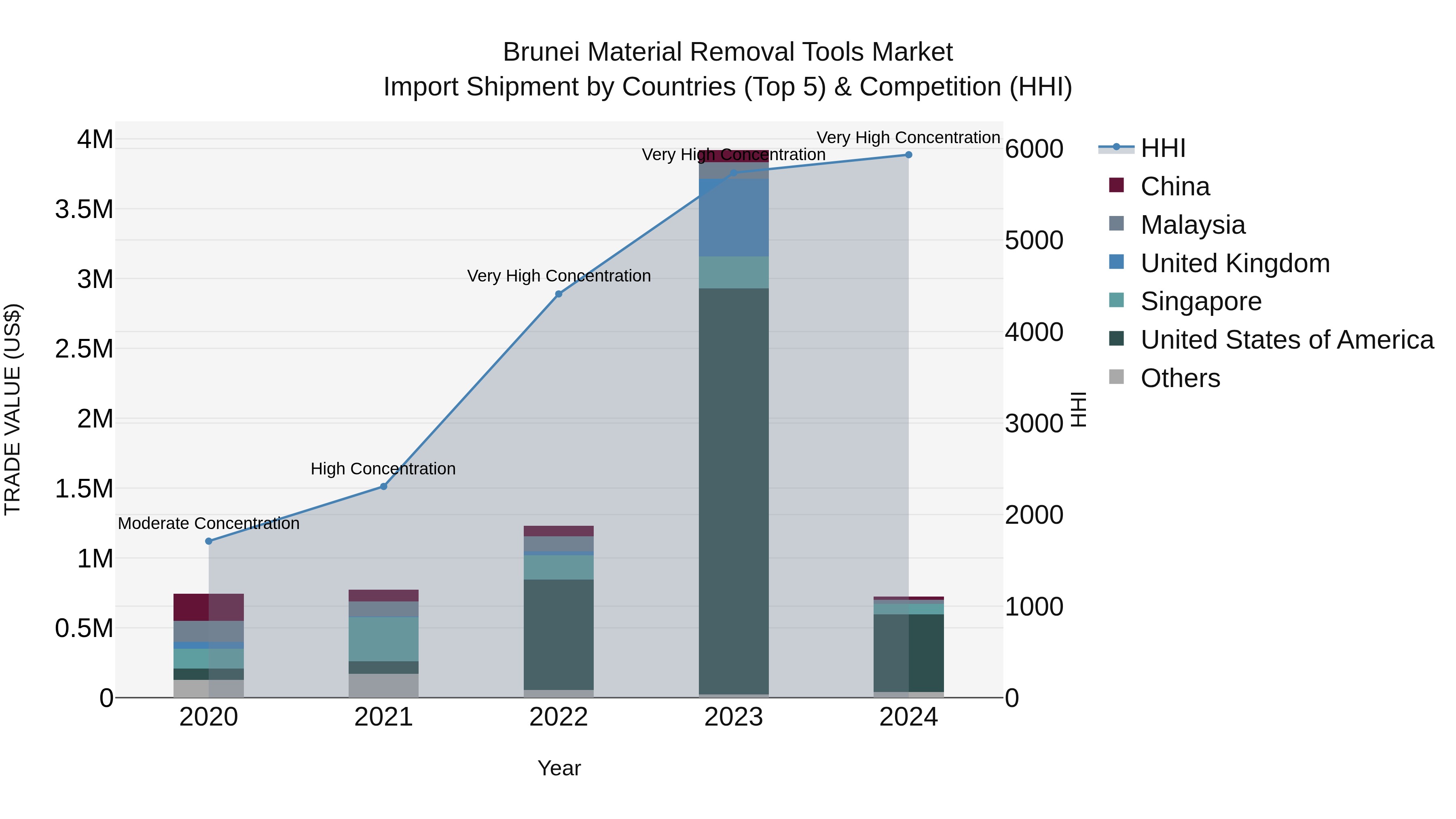This screenshot has height=819, width=1456.
Task: Click the 2022 United States bar segment
Action: pyautogui.click(x=559, y=635)
